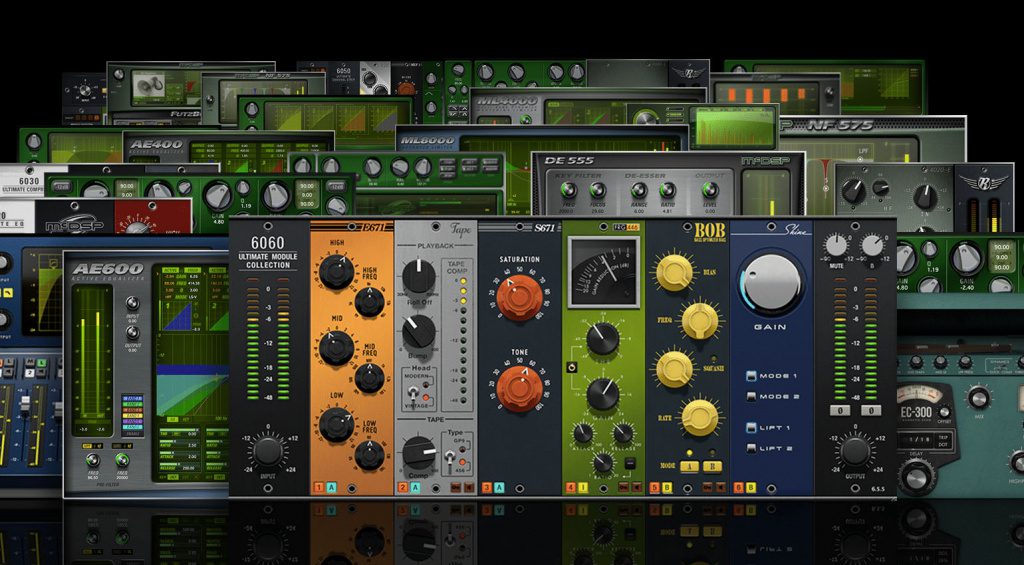
Task: Click the S671 SATURATION knob
Action: pyautogui.click(x=520, y=298)
